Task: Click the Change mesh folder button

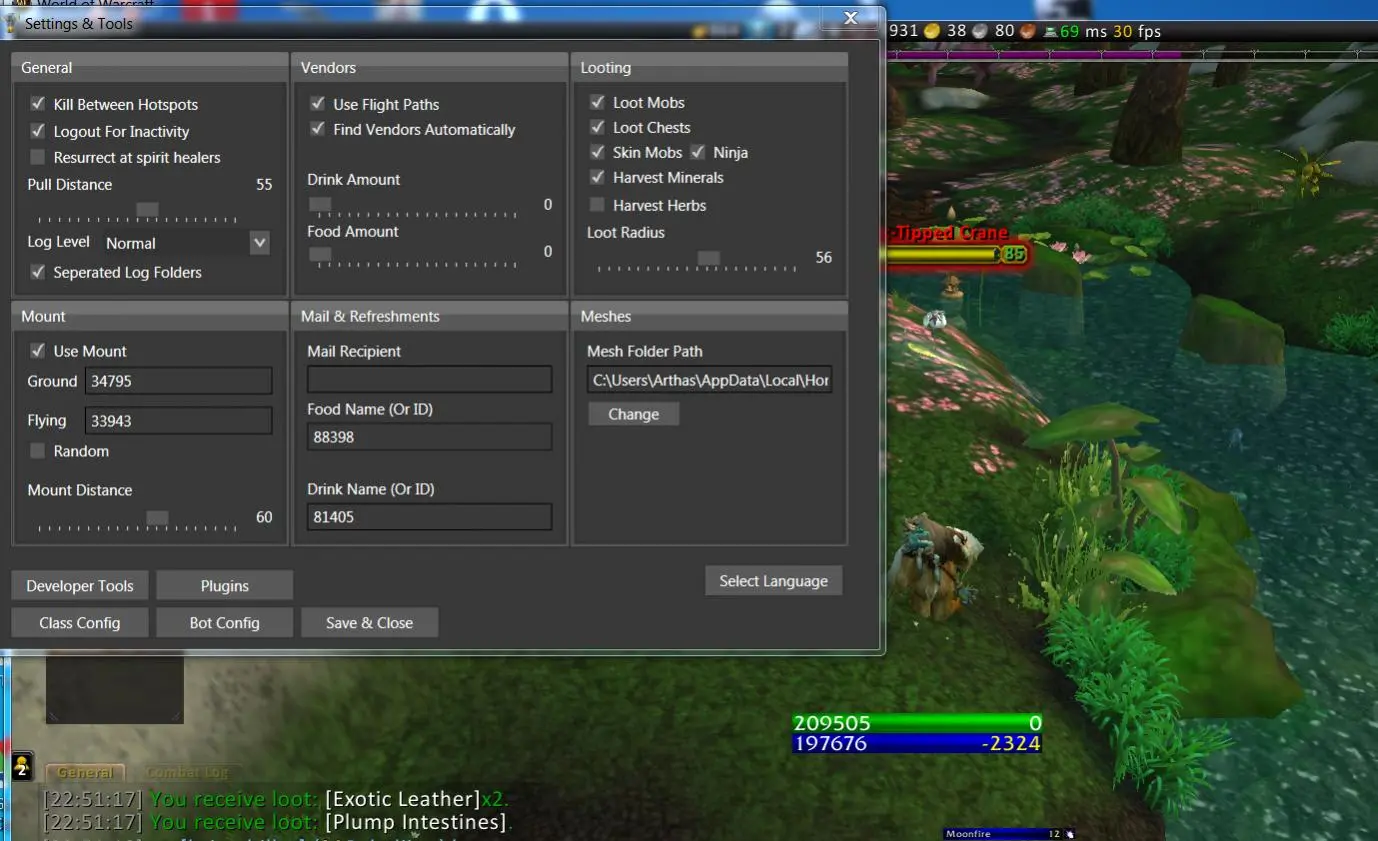Action: coord(633,414)
